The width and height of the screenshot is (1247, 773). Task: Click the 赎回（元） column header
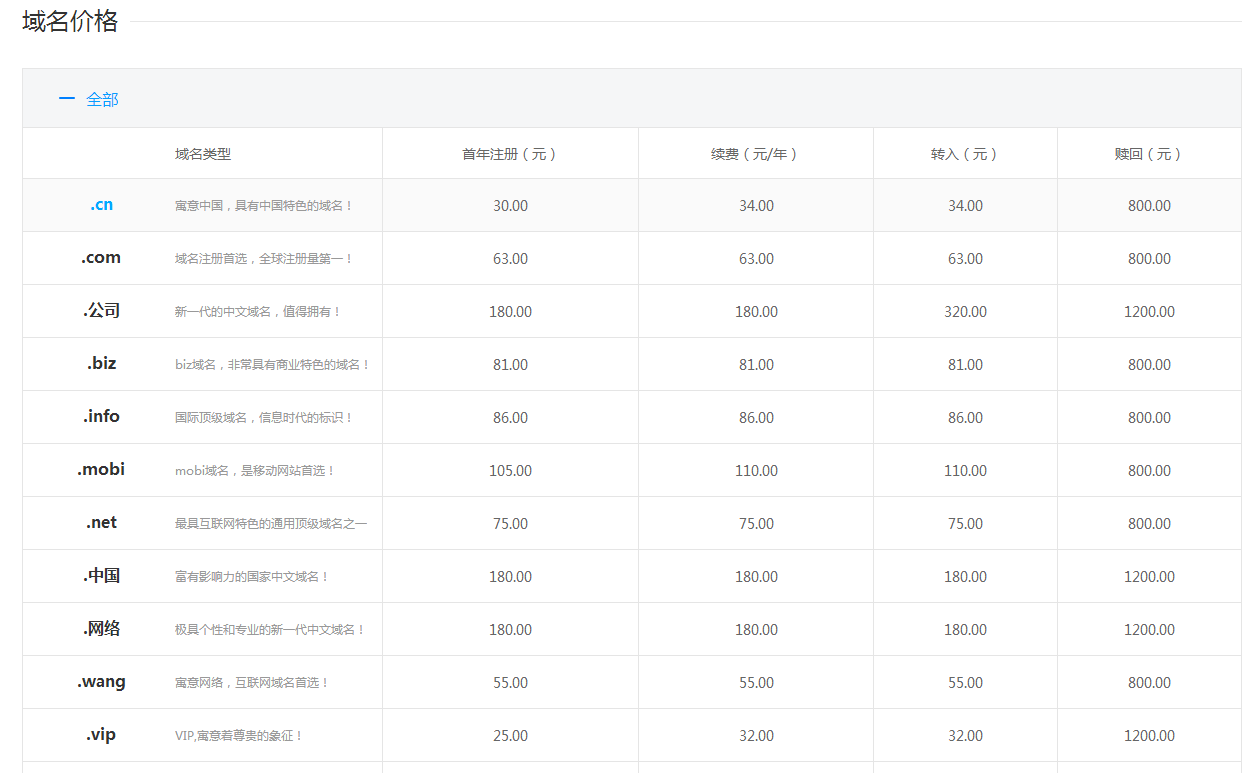tap(1149, 154)
